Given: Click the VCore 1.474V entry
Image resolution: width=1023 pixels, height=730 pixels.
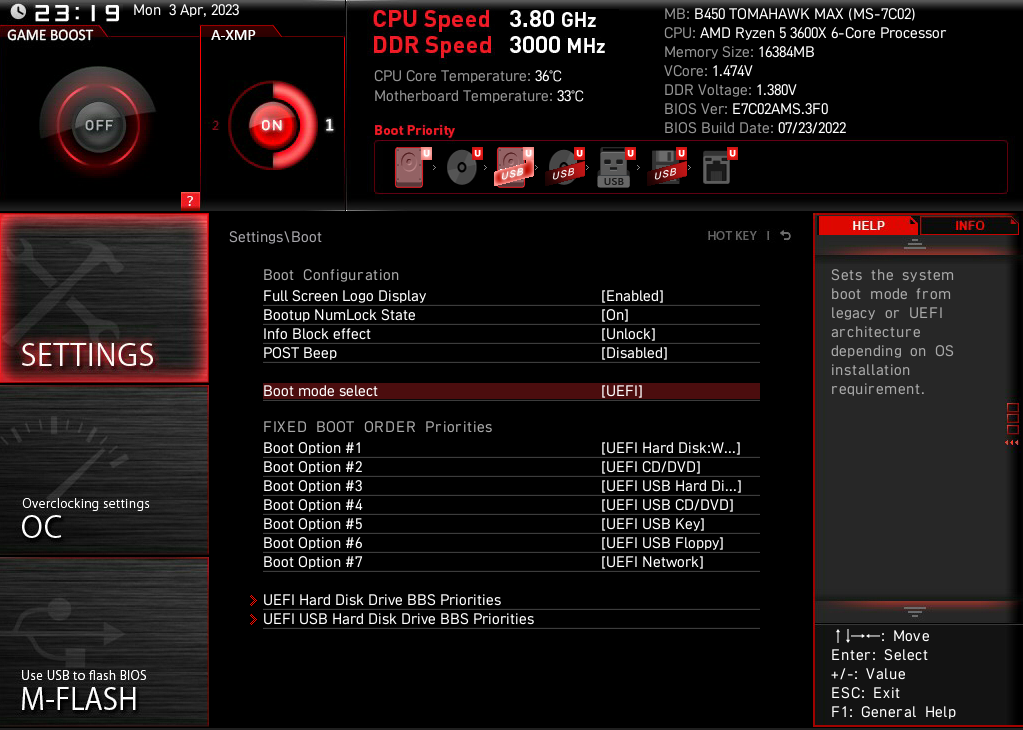Looking at the screenshot, I should click(x=709, y=71).
